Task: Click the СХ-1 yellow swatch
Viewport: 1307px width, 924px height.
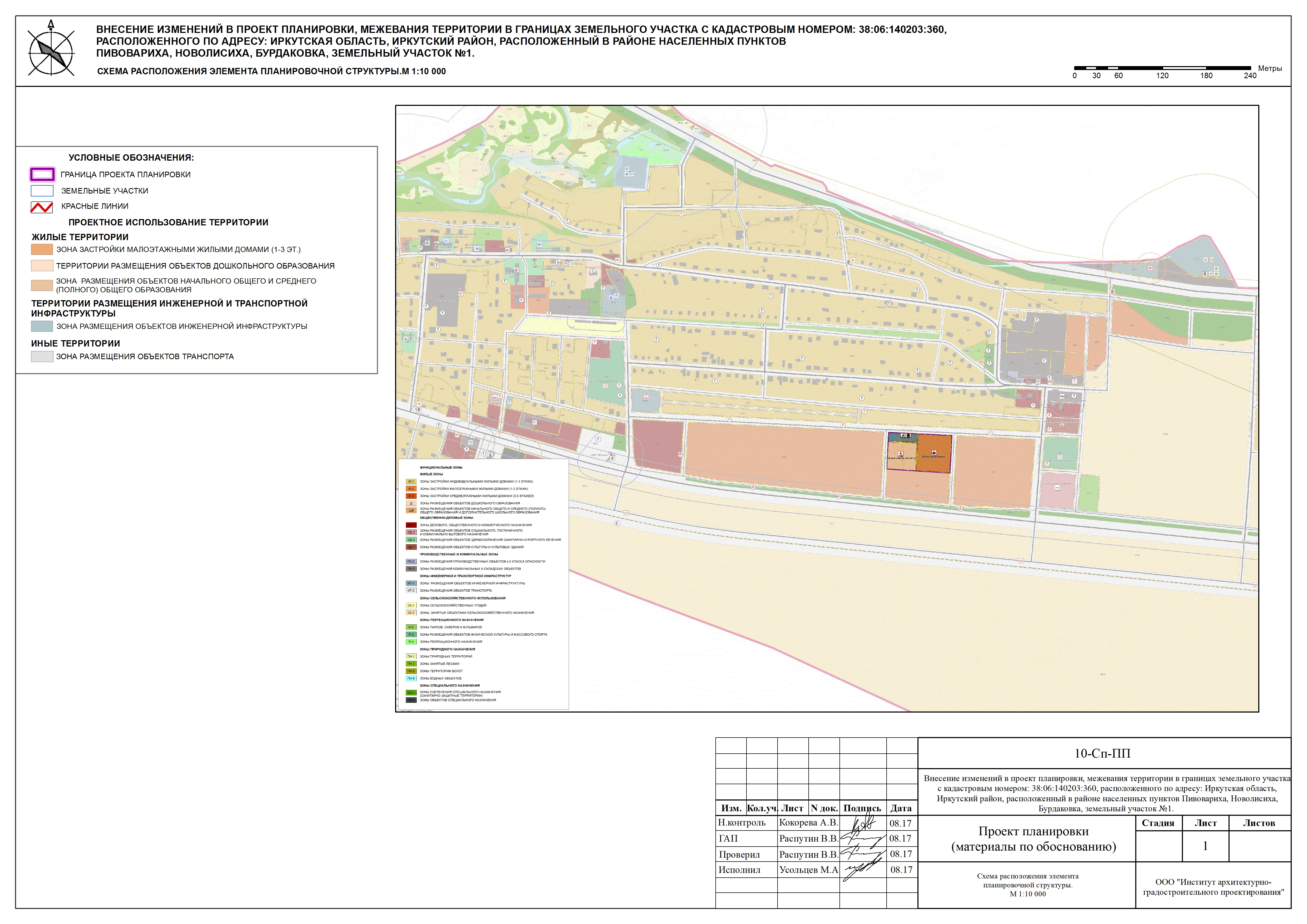Action: pos(411,605)
